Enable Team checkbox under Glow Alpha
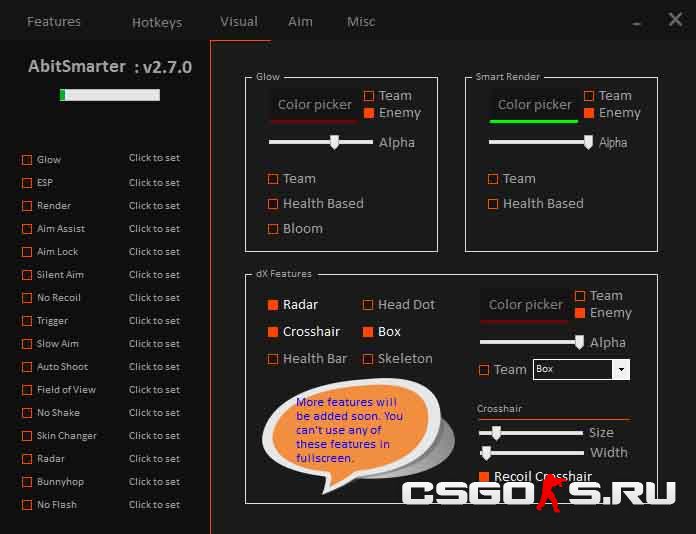Screen dimensions: 696x534 [x=273, y=179]
